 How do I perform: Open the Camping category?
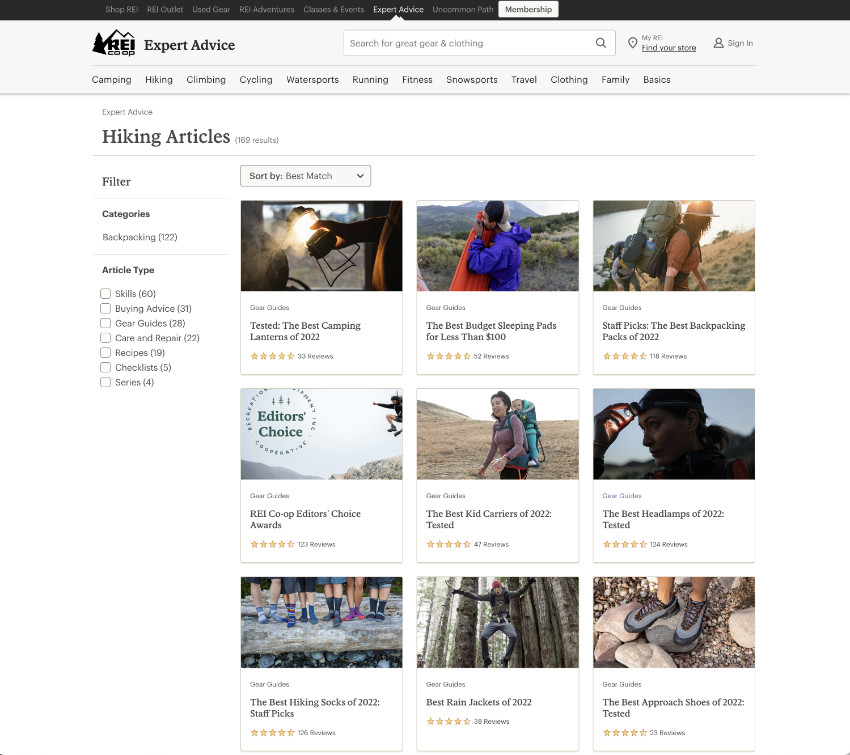click(x=111, y=80)
